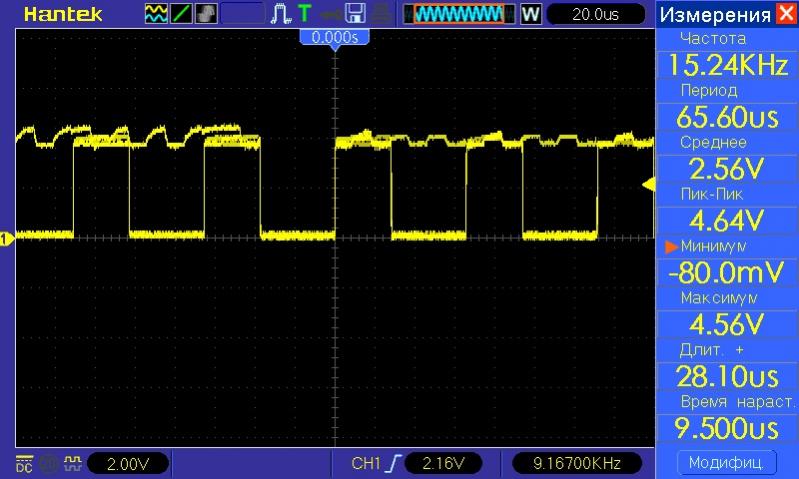The width and height of the screenshot is (799, 479).
Task: Click the channel 1 ground marker on left edge
Action: pyautogui.click(x=5, y=237)
